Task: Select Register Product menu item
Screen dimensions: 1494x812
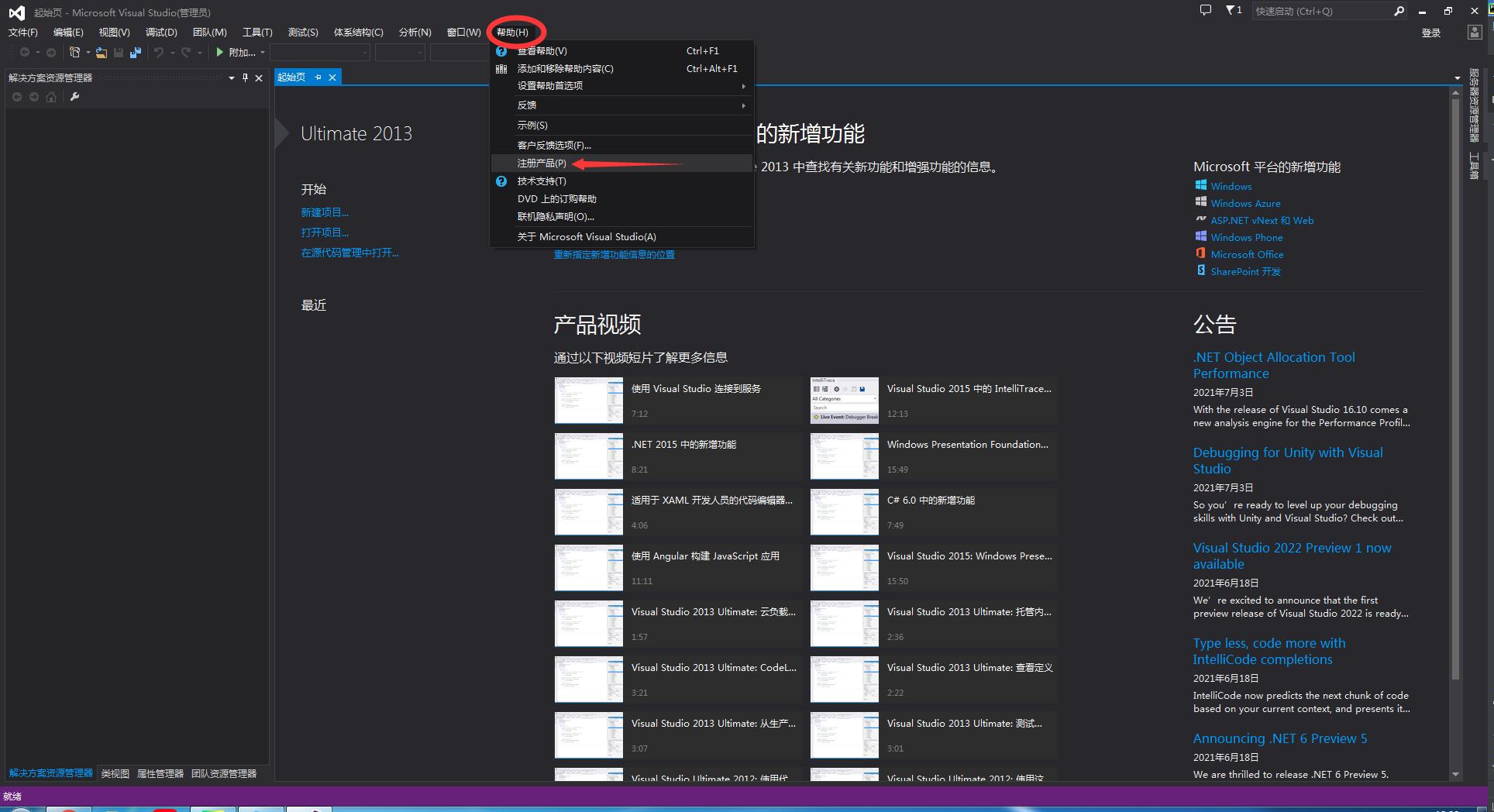Action: [x=622, y=163]
